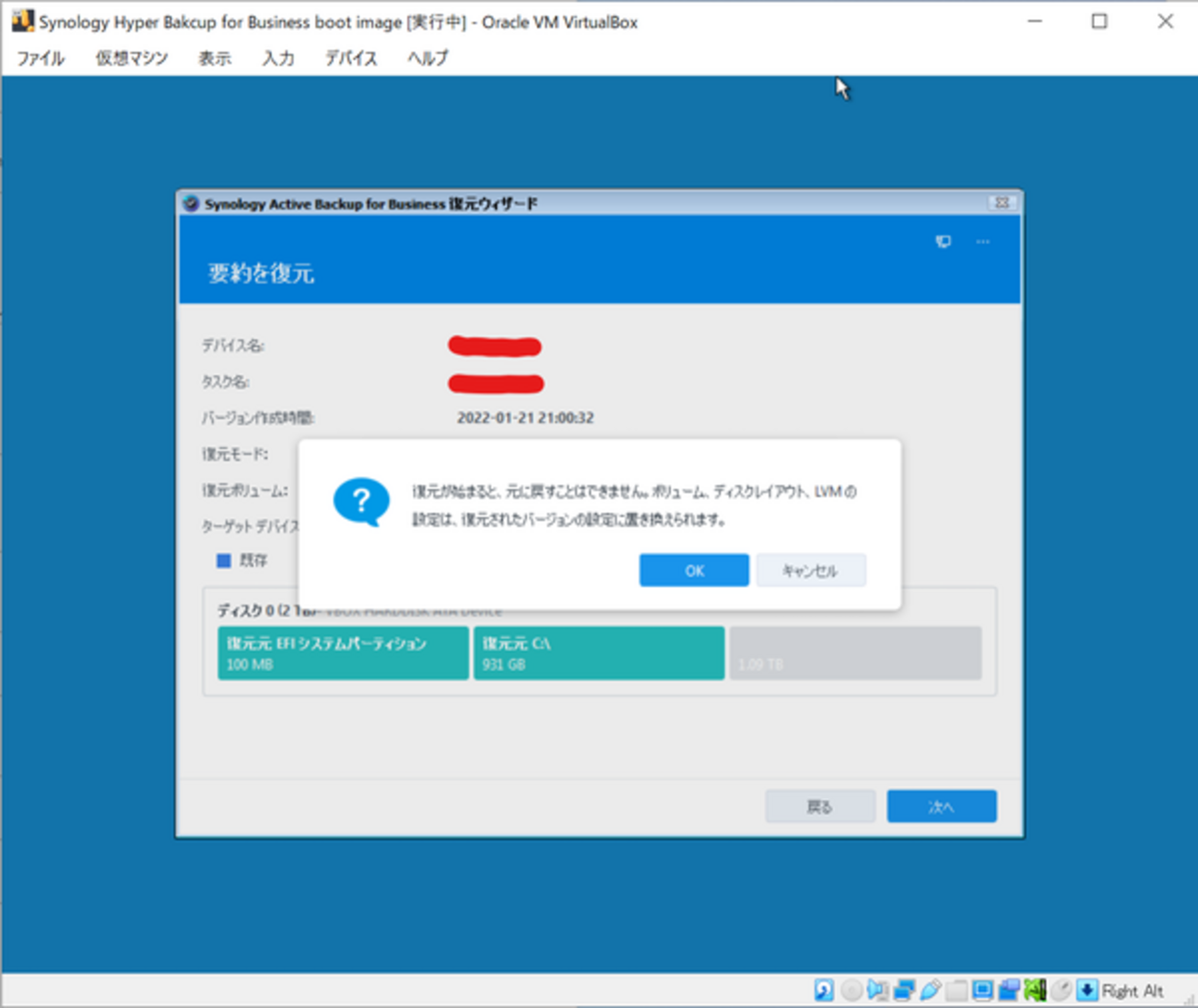Click the keyboard capture arrow icon
The width and height of the screenshot is (1198, 1008).
pos(1087,990)
